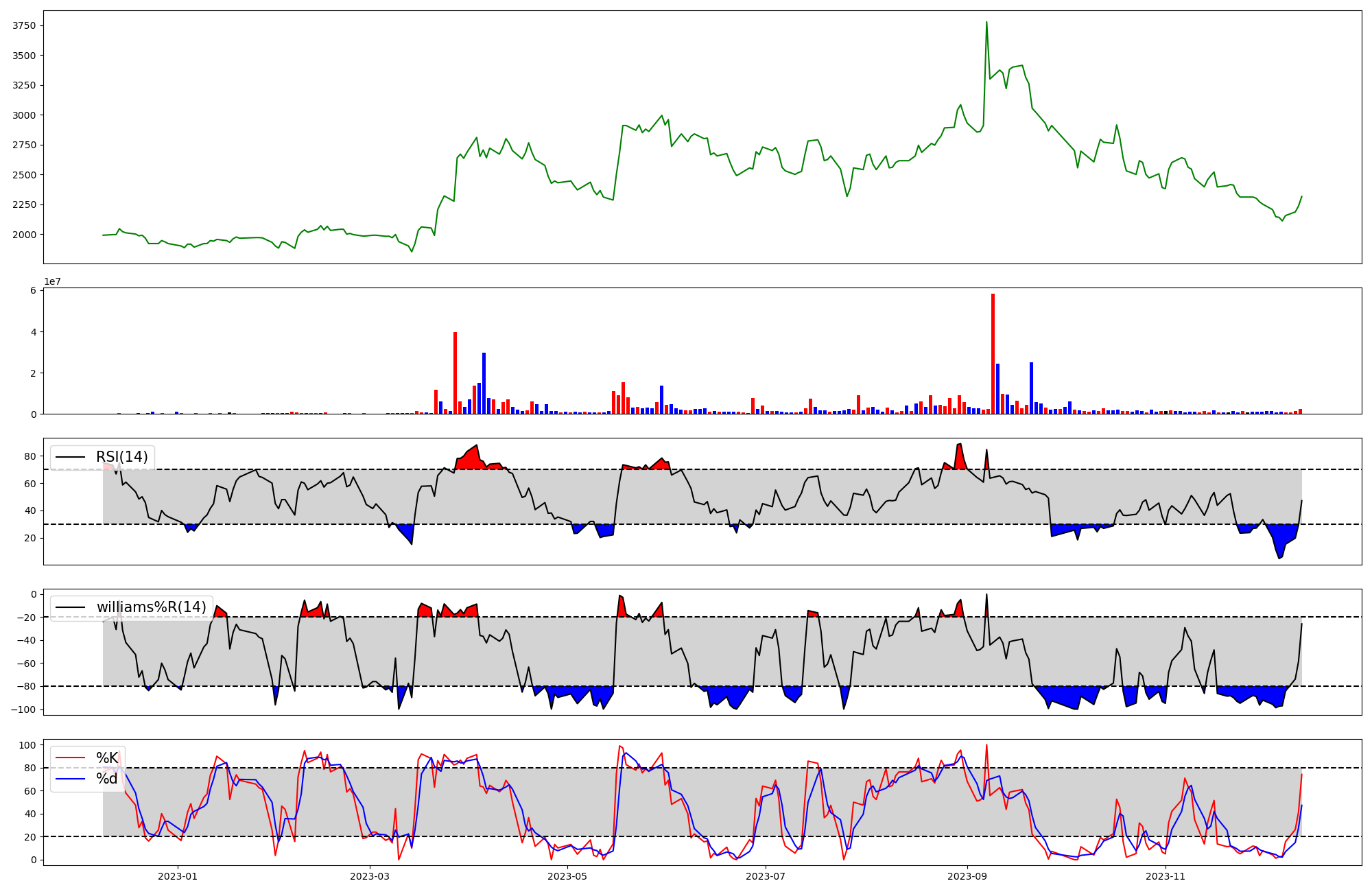The width and height of the screenshot is (1372, 892).
Task: Click the 2000 price axis tick label
Action: (x=24, y=235)
